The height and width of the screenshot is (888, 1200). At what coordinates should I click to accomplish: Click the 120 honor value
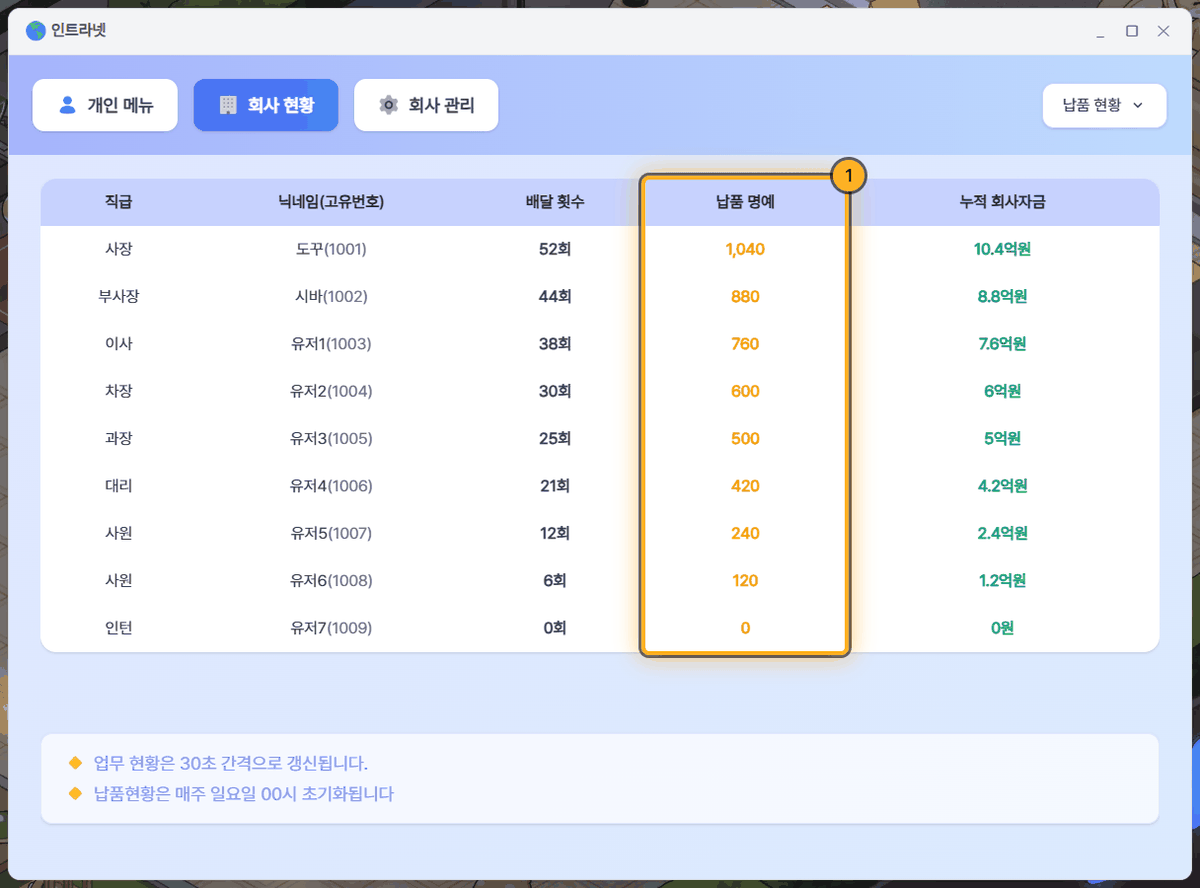(x=745, y=580)
